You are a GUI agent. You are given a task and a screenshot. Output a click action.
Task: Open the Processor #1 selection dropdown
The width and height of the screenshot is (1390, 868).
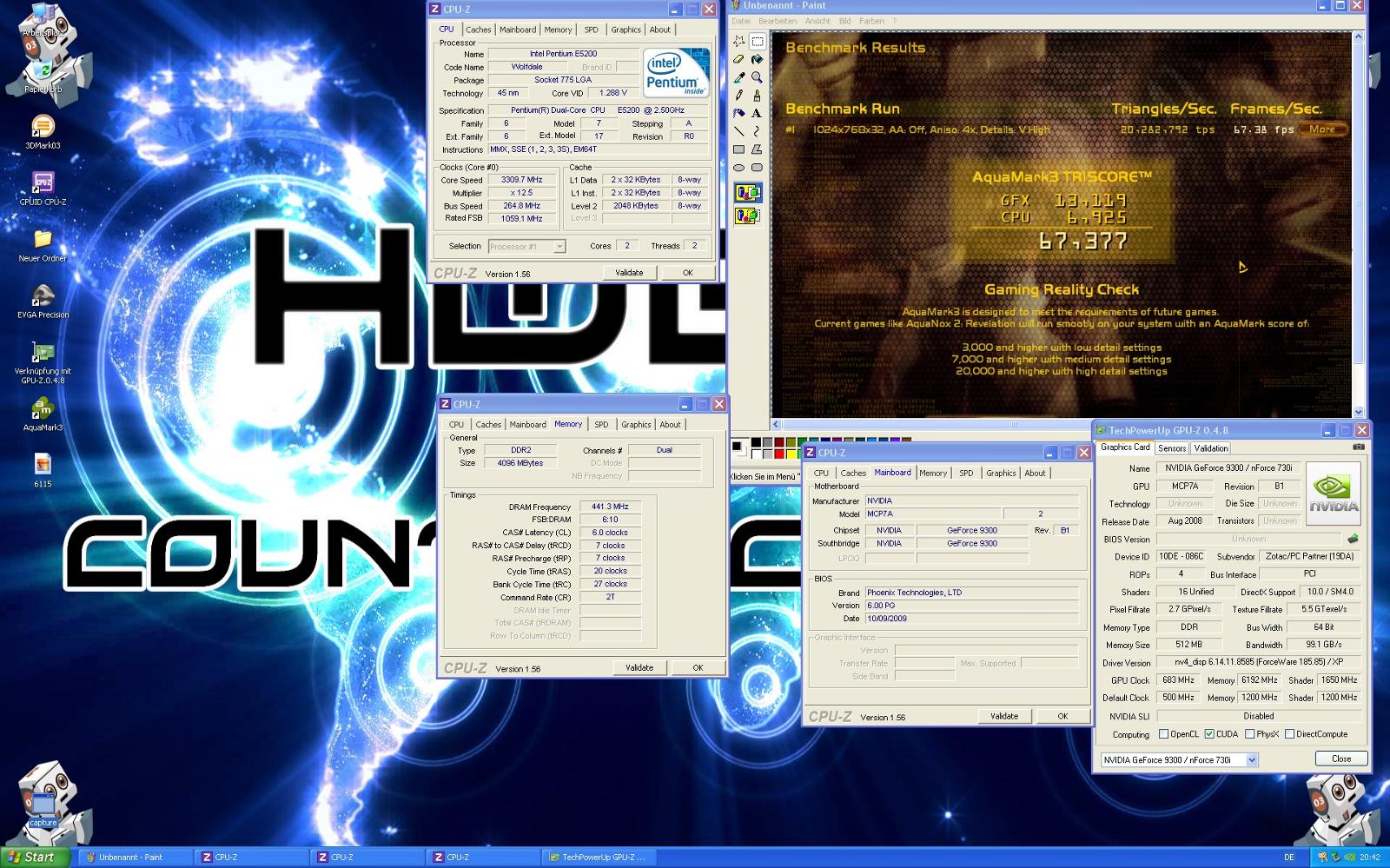[x=559, y=247]
